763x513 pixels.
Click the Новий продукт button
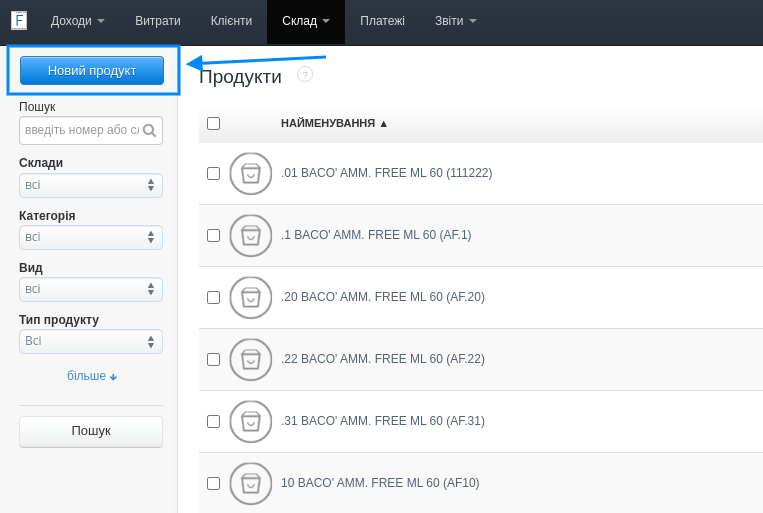92,70
